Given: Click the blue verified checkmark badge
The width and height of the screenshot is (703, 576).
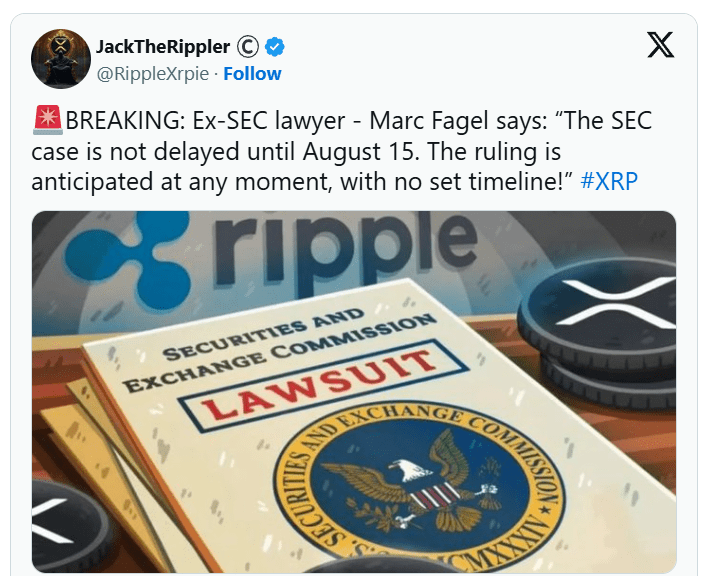Looking at the screenshot, I should pos(274,47).
